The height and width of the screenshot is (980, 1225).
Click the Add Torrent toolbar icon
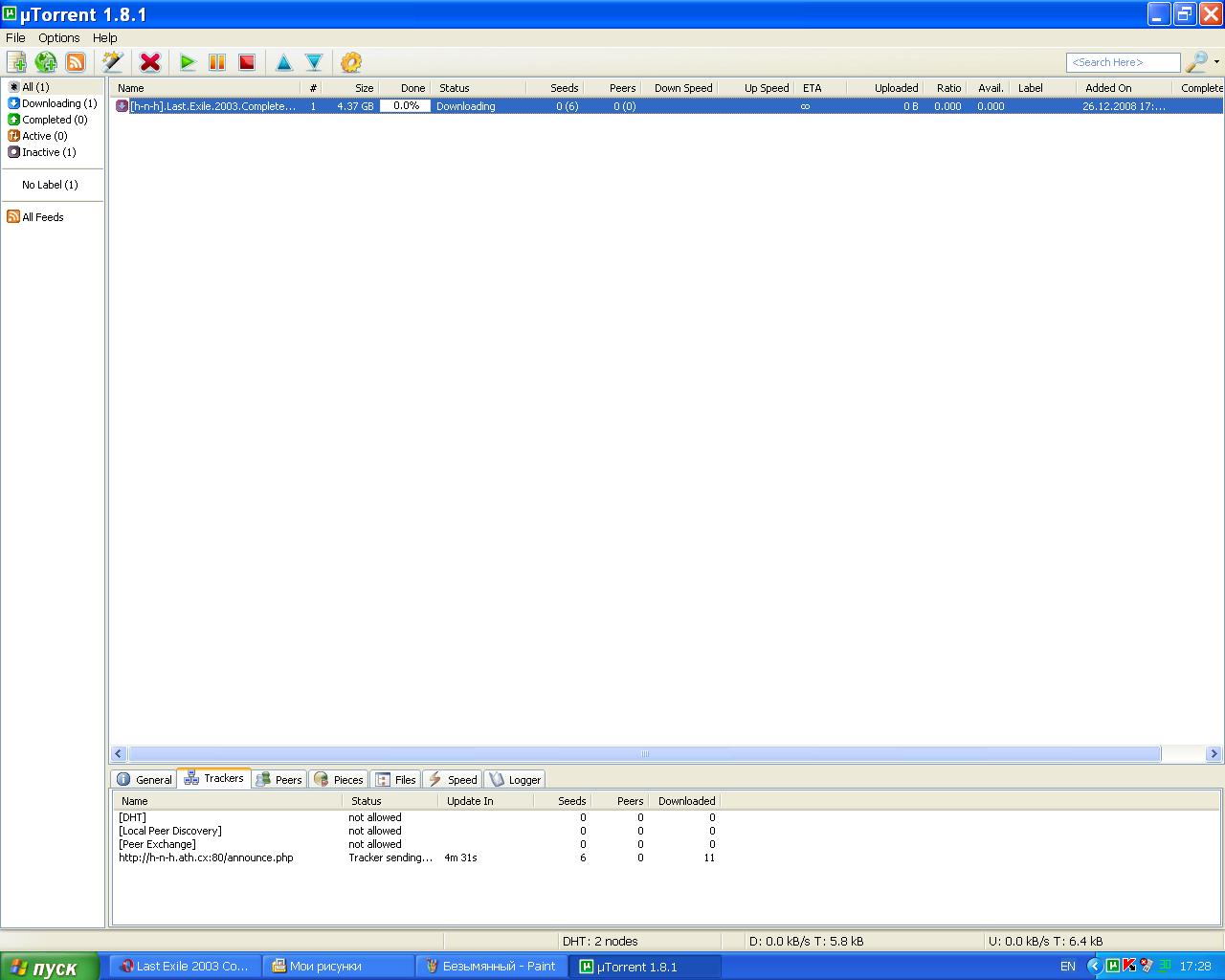point(16,62)
